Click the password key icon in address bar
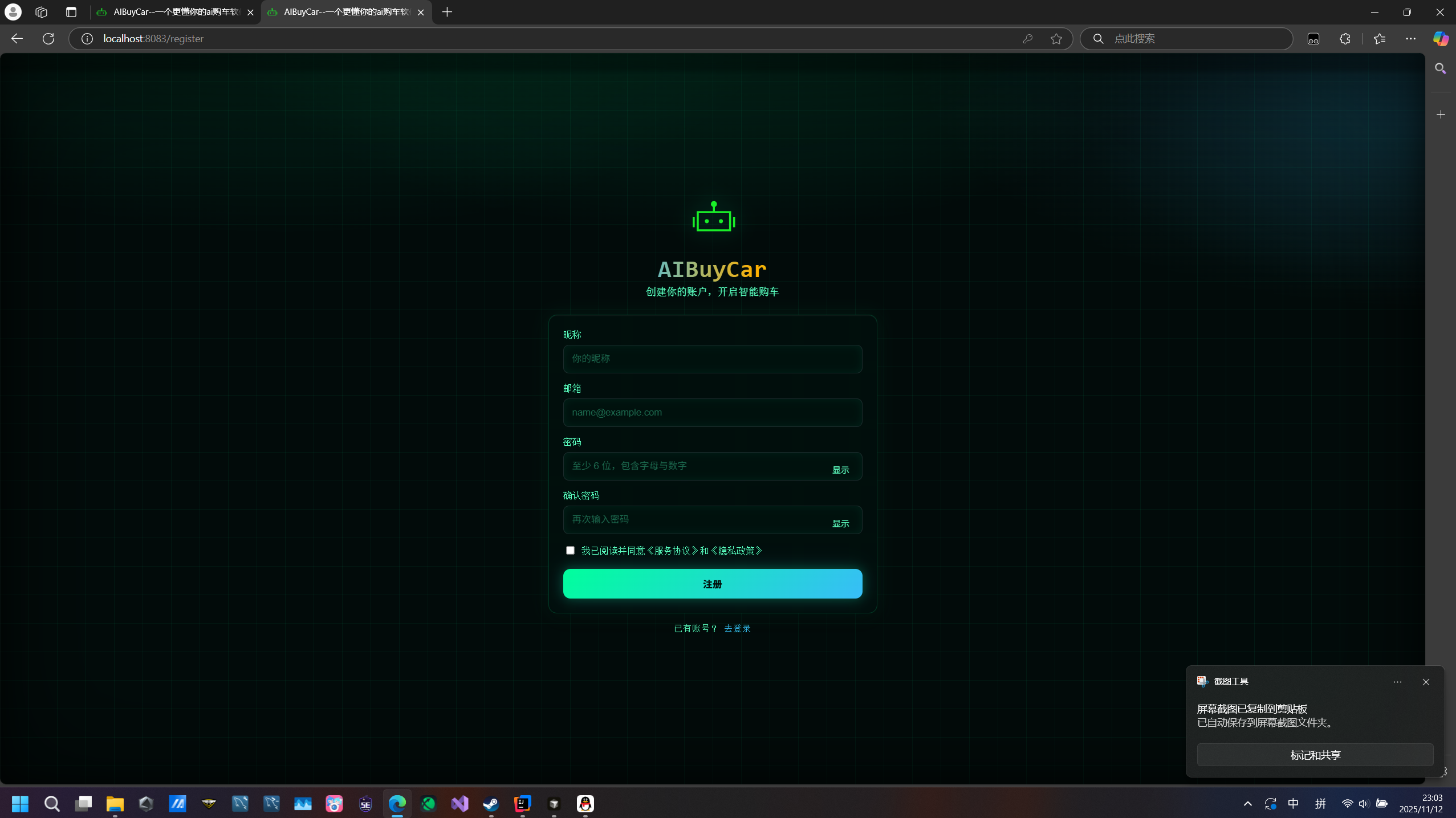This screenshot has height=818, width=1456. click(1027, 39)
